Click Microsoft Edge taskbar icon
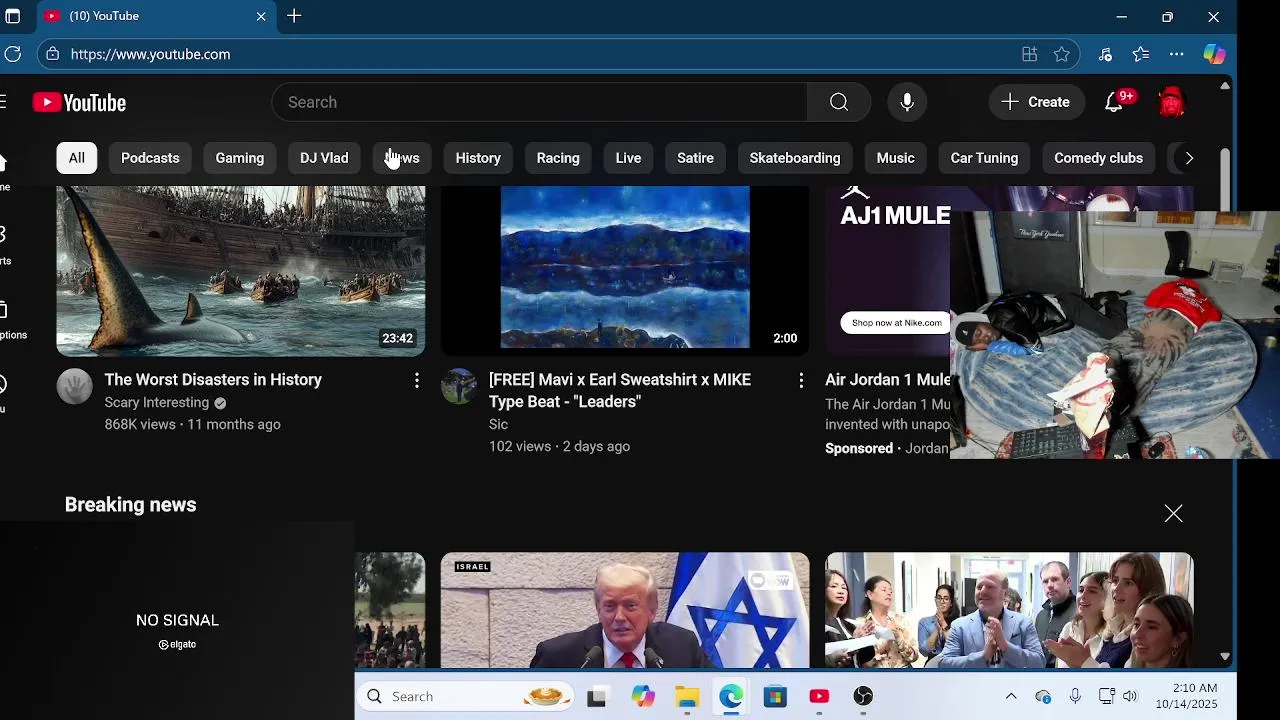 (731, 697)
